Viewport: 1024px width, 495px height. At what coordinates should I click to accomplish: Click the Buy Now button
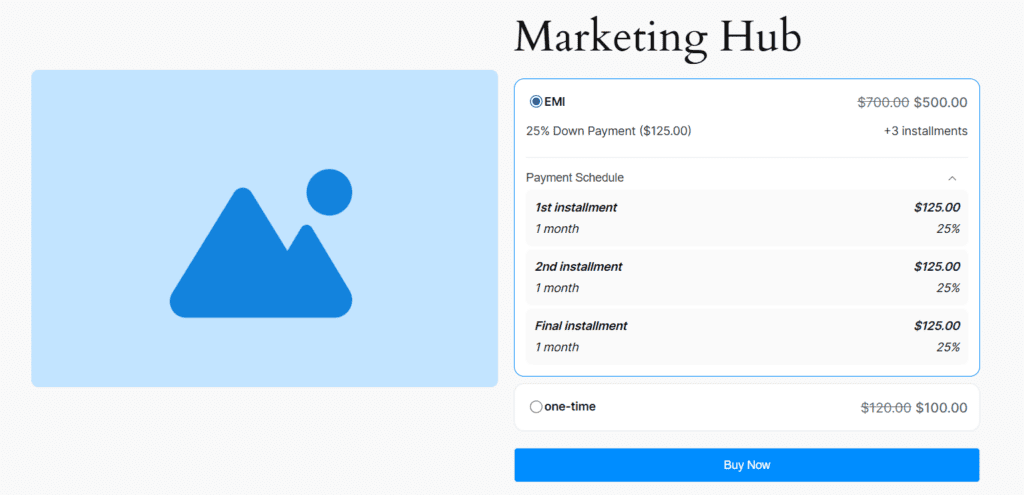(746, 465)
